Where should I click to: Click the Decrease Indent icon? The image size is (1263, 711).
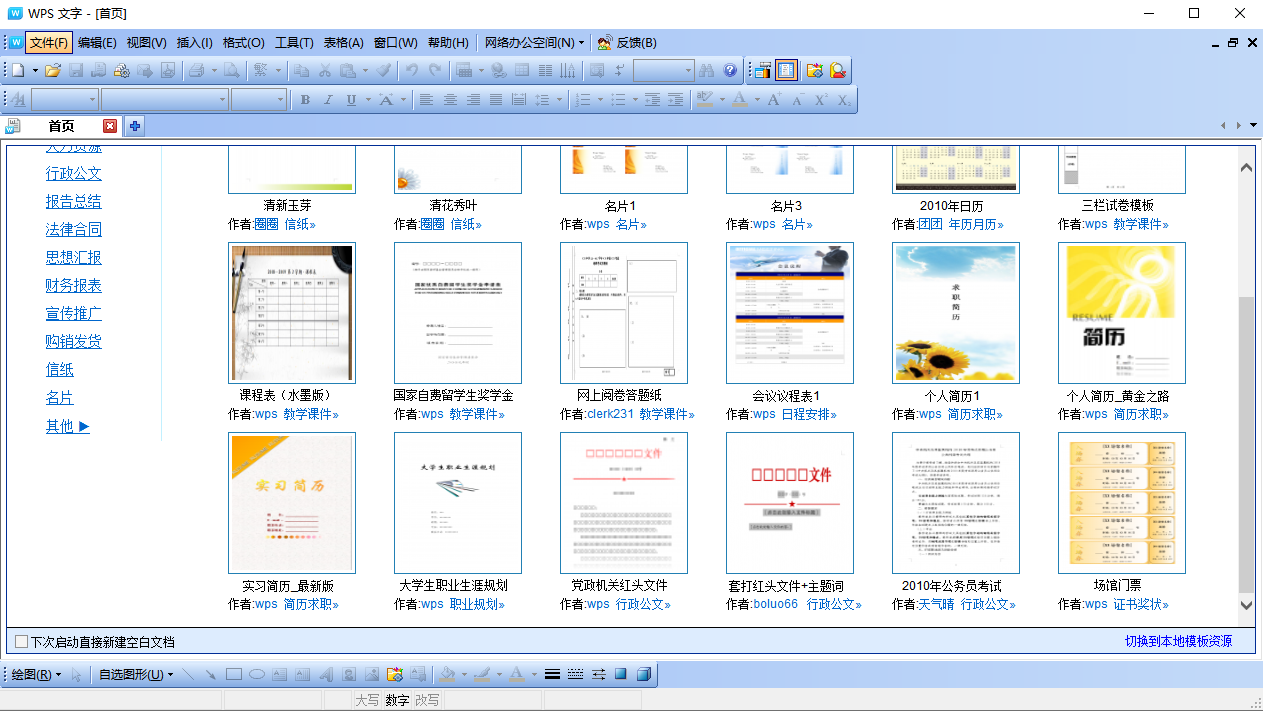[x=652, y=100]
